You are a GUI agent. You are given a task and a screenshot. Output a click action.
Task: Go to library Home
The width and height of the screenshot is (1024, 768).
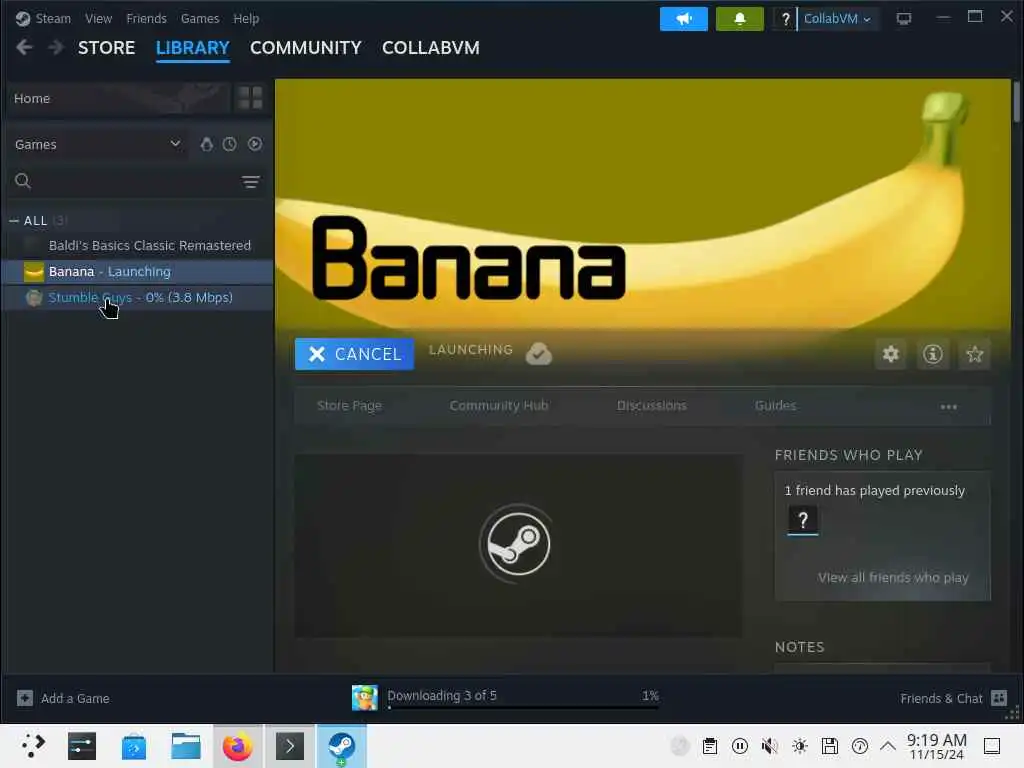[119, 98]
